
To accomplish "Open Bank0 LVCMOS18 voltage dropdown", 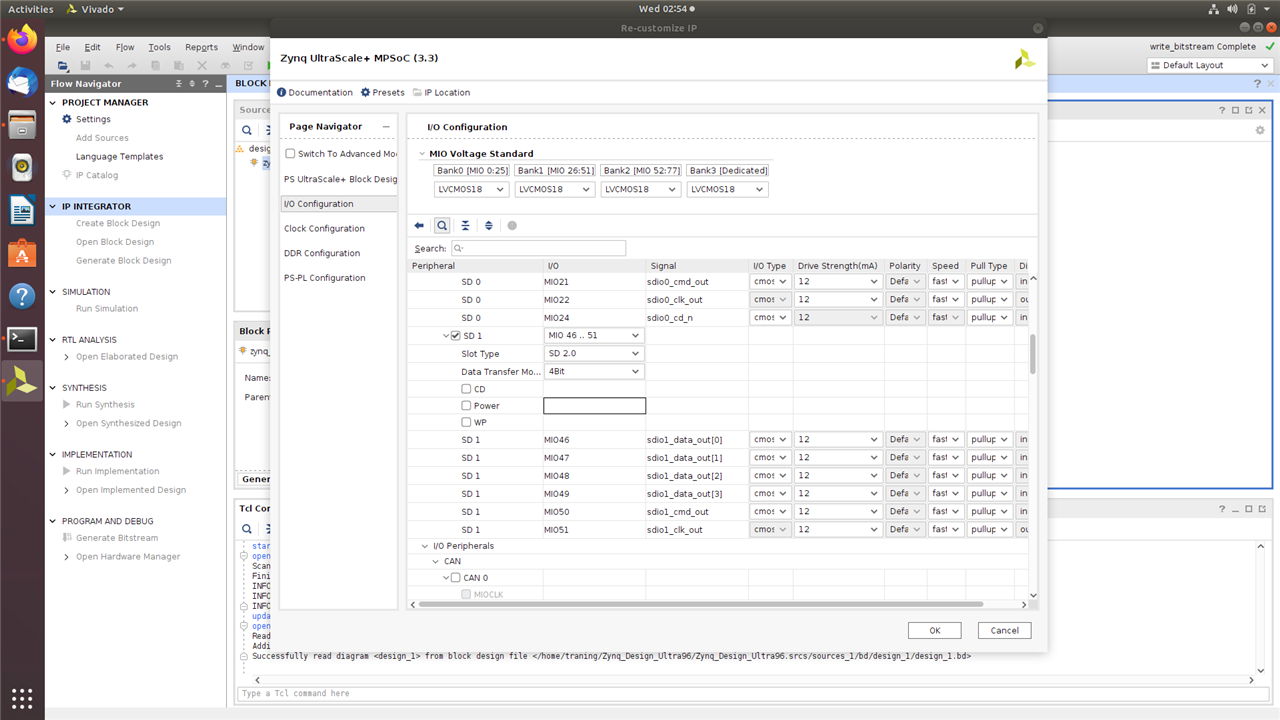I will (x=471, y=189).
